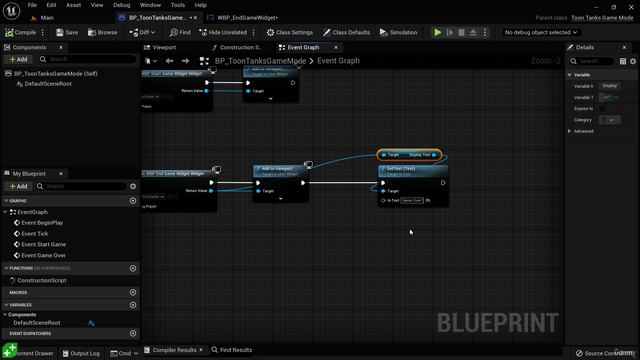
Task: Add a new variable with plus icon
Action: coord(133,305)
